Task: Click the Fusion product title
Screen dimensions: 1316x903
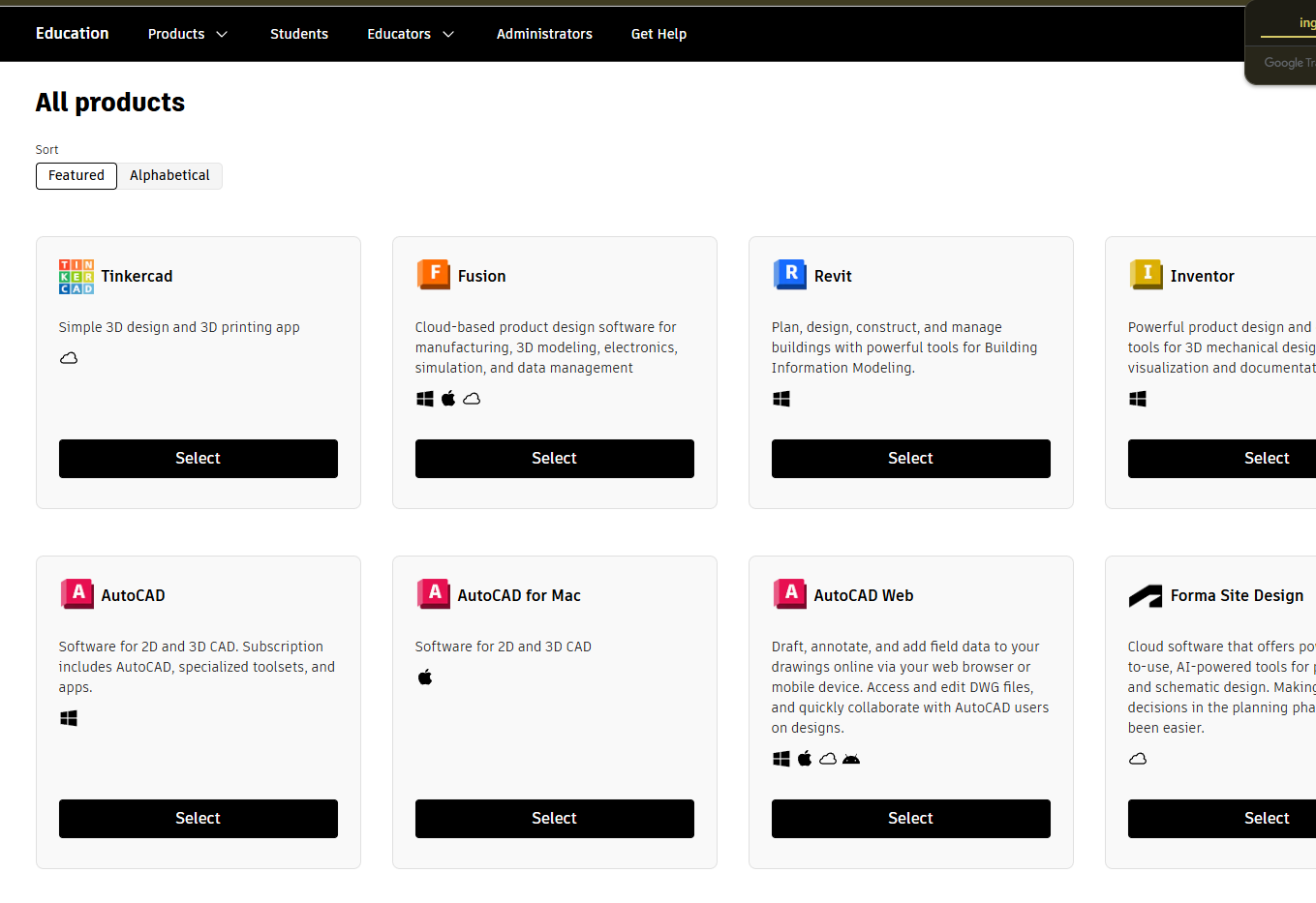Action: [x=482, y=277]
